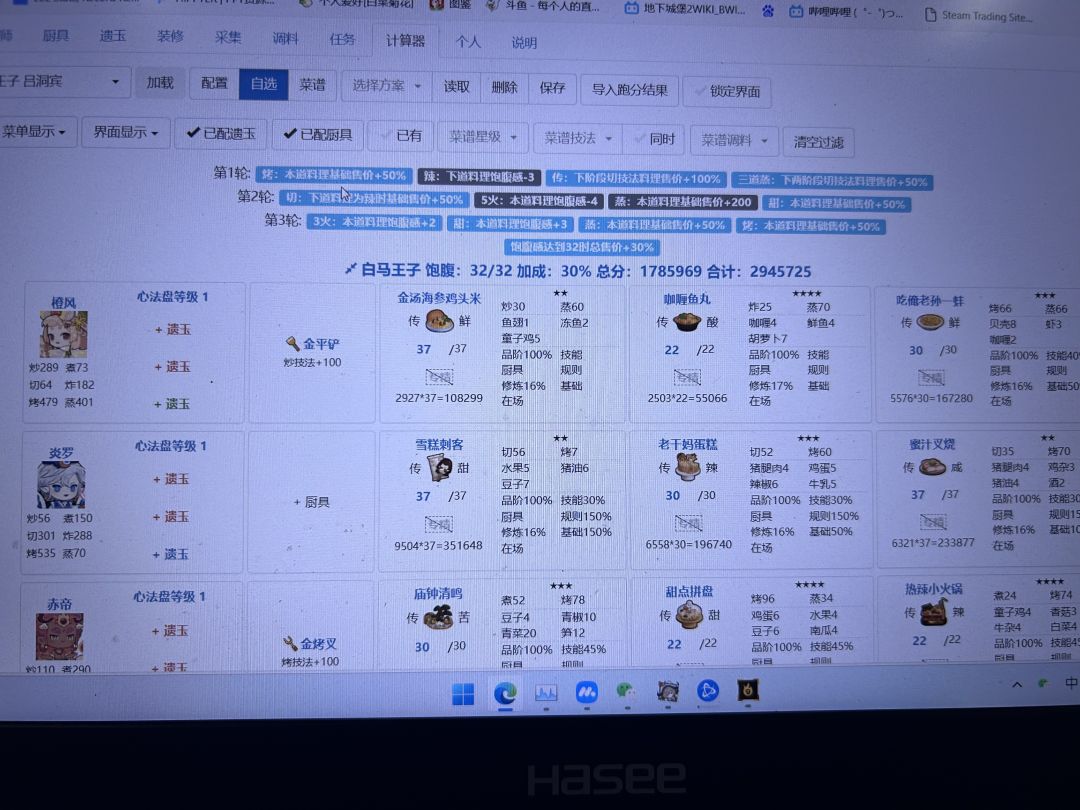Expand the 菜谱技法 filter dropdown

(x=578, y=138)
